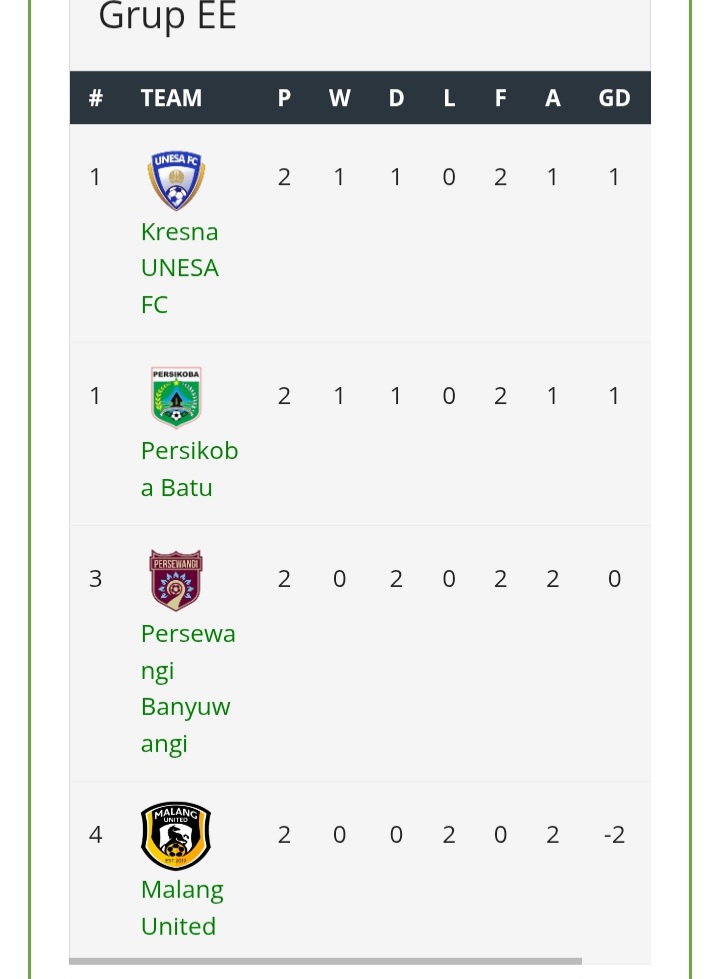
Task: Click the W column header
Action: [x=339, y=97]
